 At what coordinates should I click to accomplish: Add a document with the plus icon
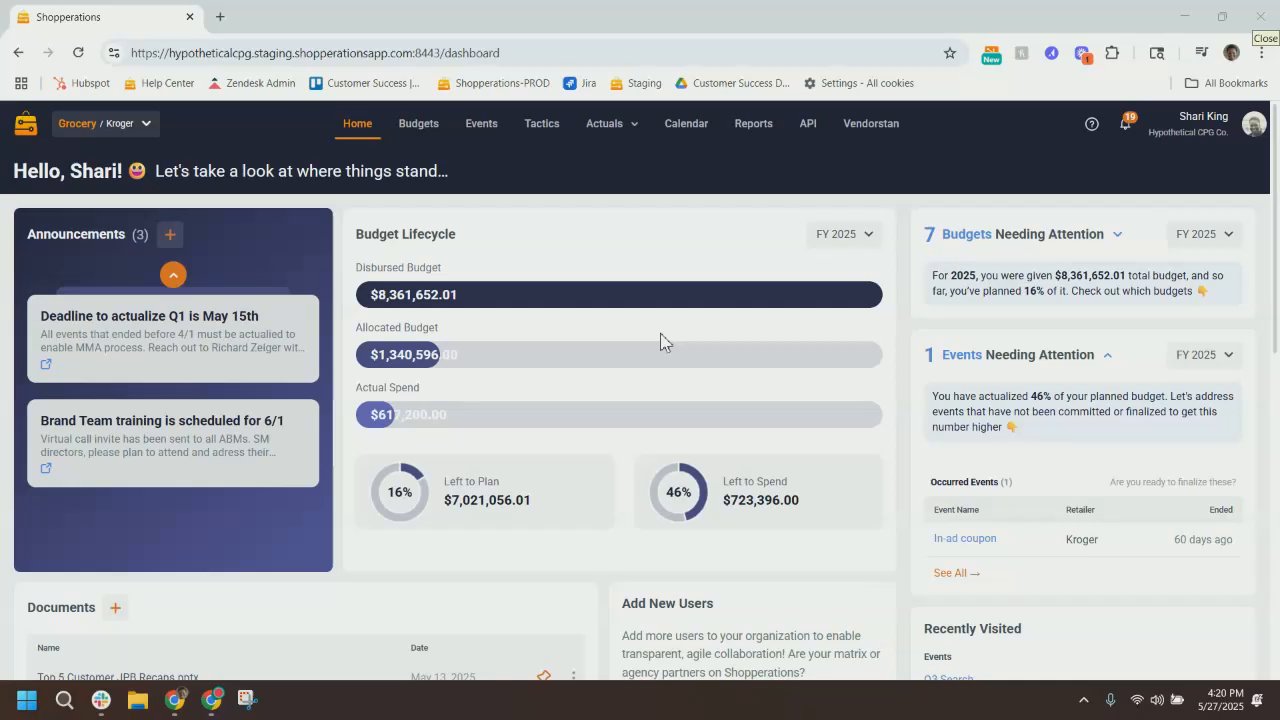pos(115,608)
